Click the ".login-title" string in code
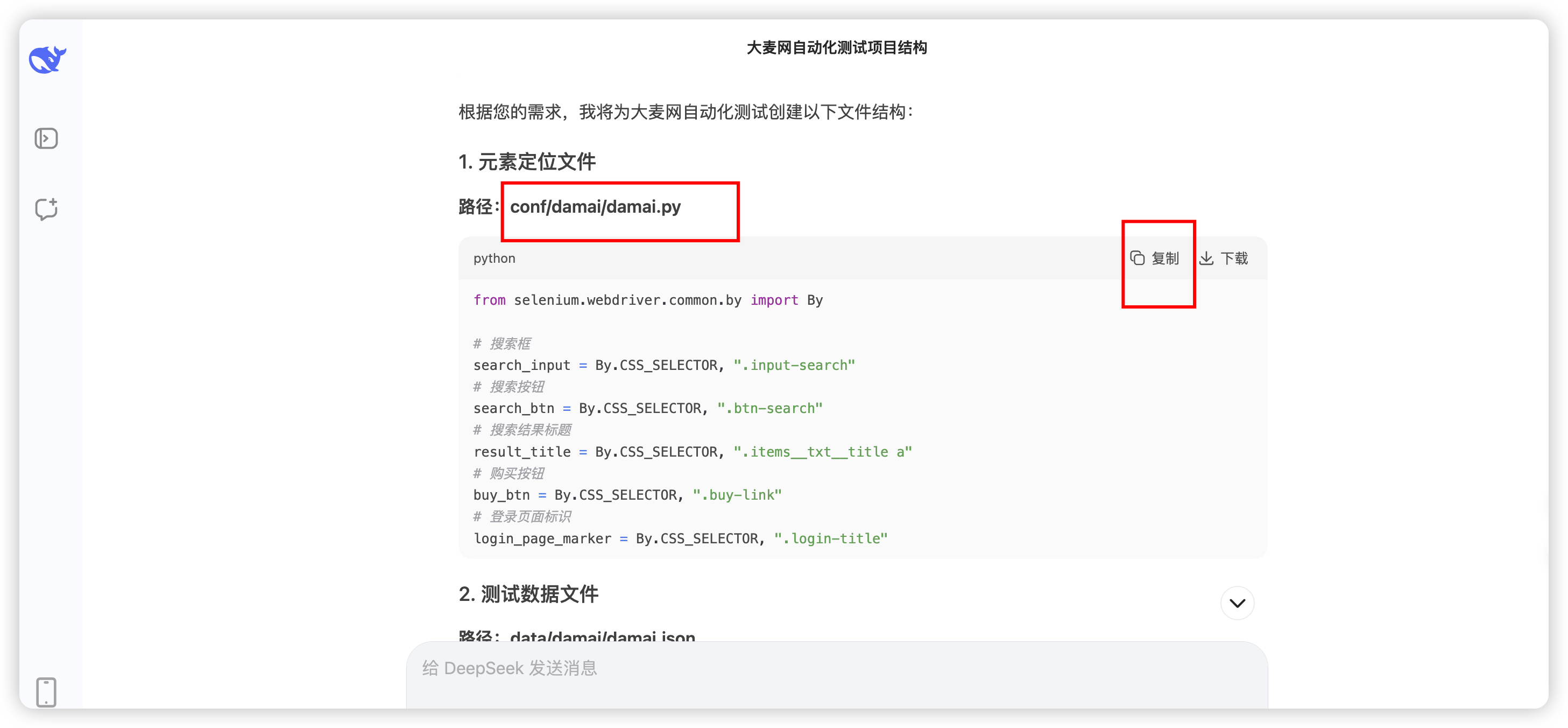1568x728 pixels. [830, 538]
